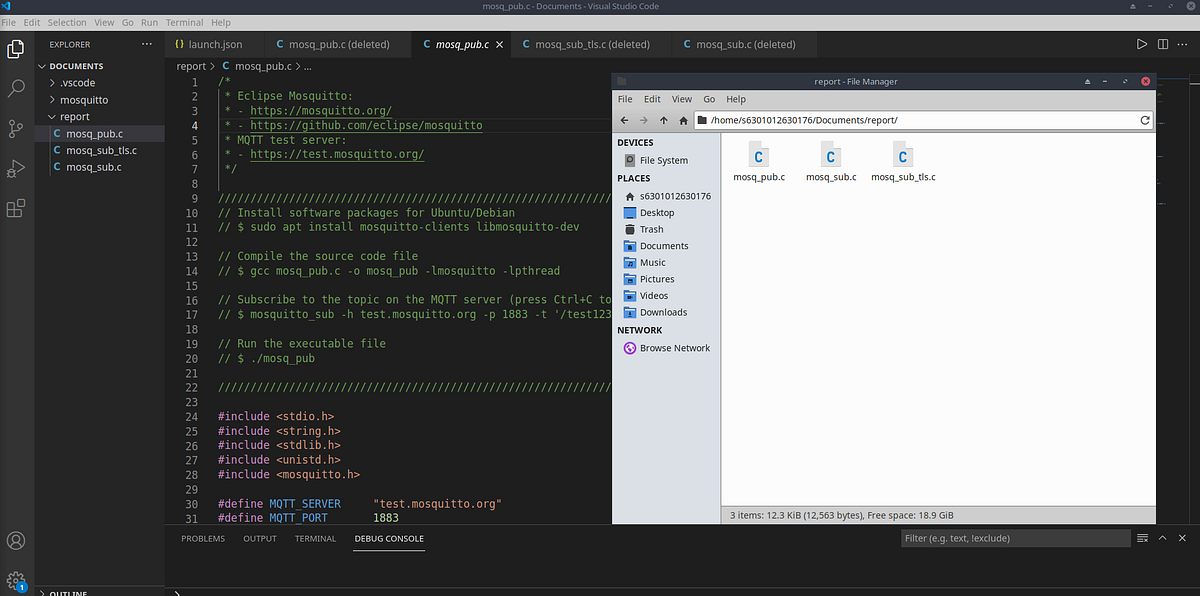Switch to the TERMINAL panel tab
The image size is (1200, 596).
[x=315, y=538]
